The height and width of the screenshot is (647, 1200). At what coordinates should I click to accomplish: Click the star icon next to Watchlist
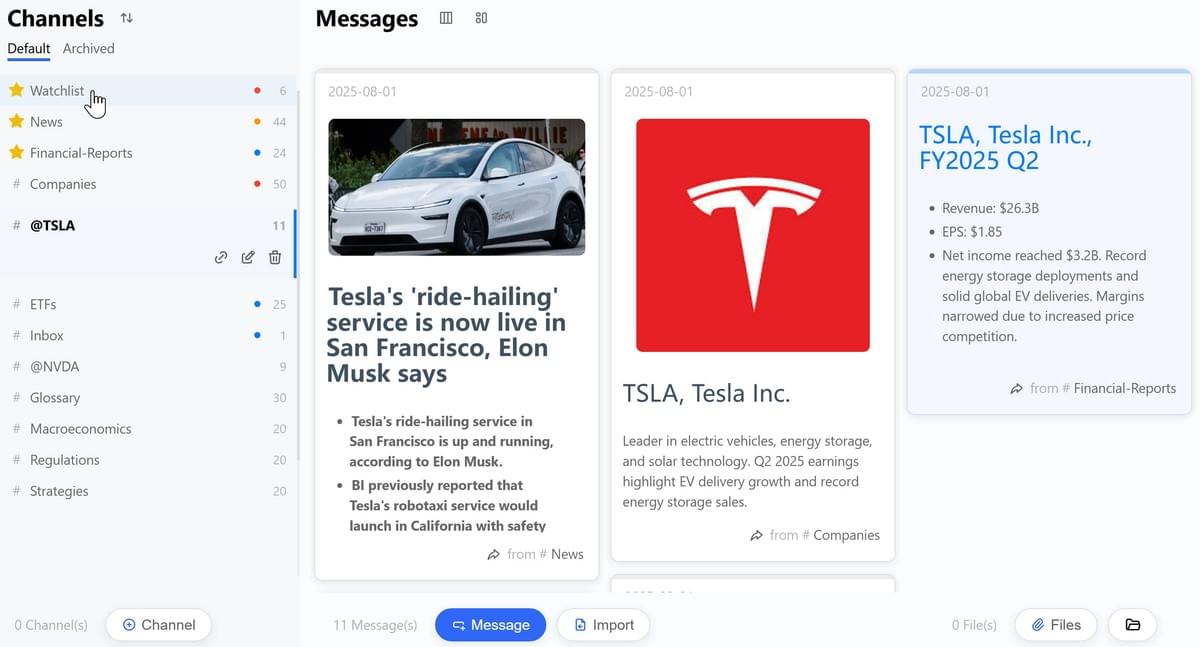(16, 90)
